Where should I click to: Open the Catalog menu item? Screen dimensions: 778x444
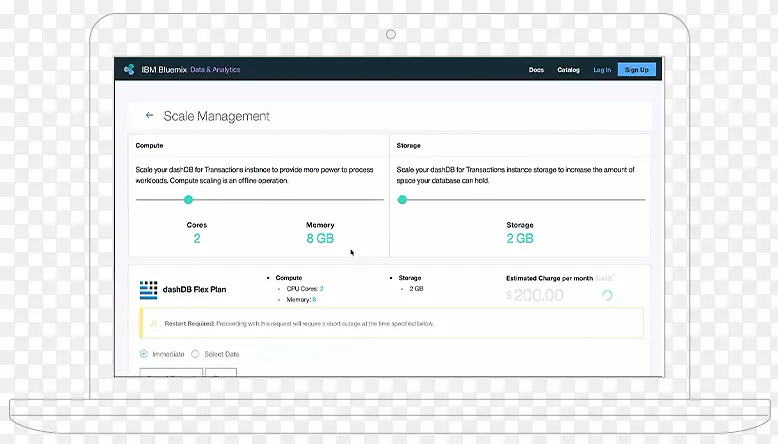568,70
